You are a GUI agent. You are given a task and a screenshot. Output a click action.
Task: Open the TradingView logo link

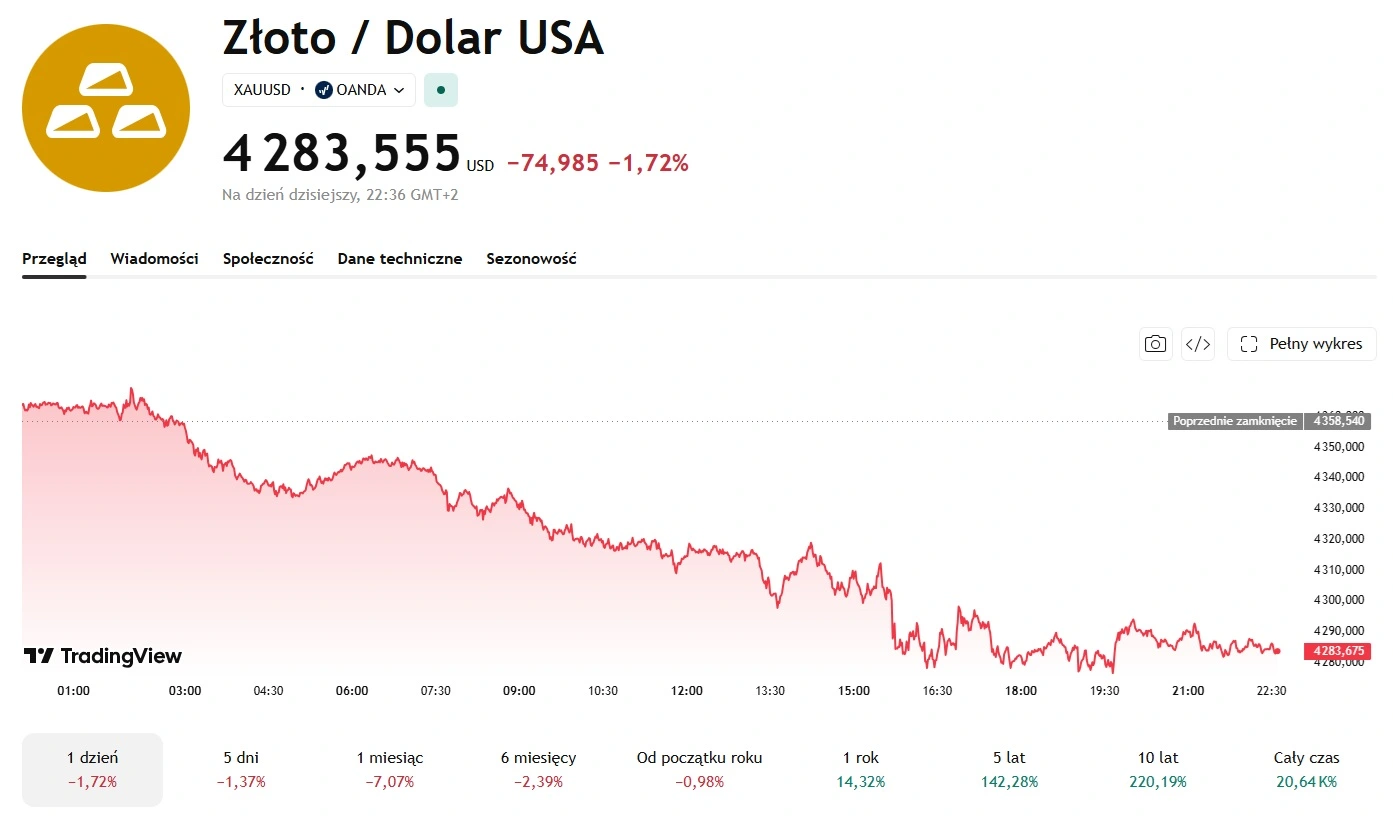tap(103, 656)
